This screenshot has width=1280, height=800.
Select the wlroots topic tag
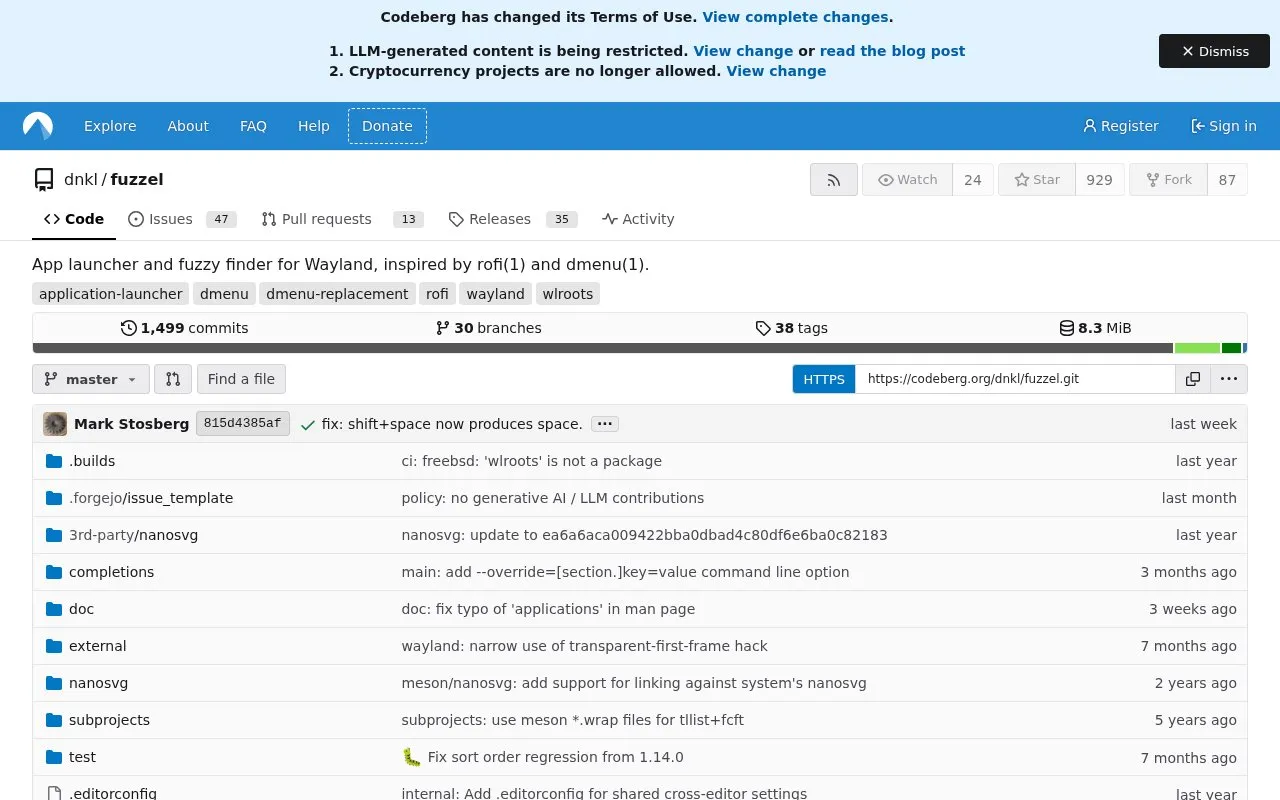[x=568, y=294]
